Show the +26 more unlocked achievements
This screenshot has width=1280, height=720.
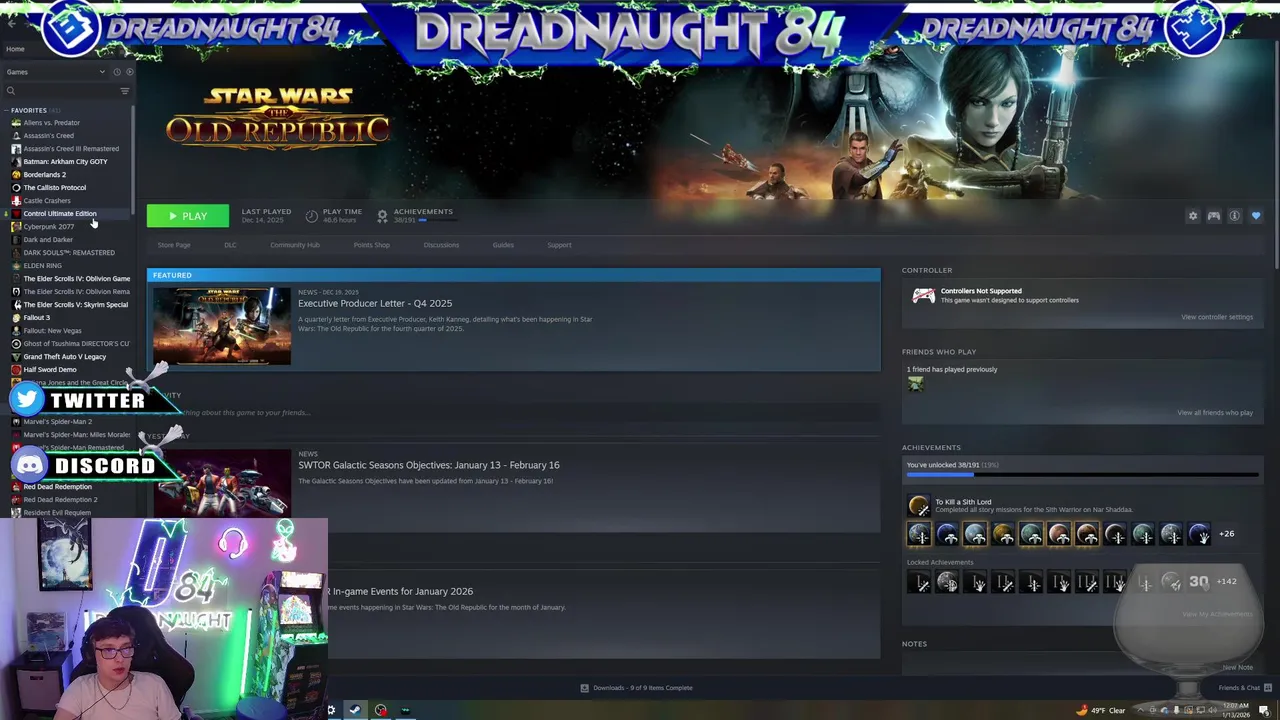[1226, 534]
